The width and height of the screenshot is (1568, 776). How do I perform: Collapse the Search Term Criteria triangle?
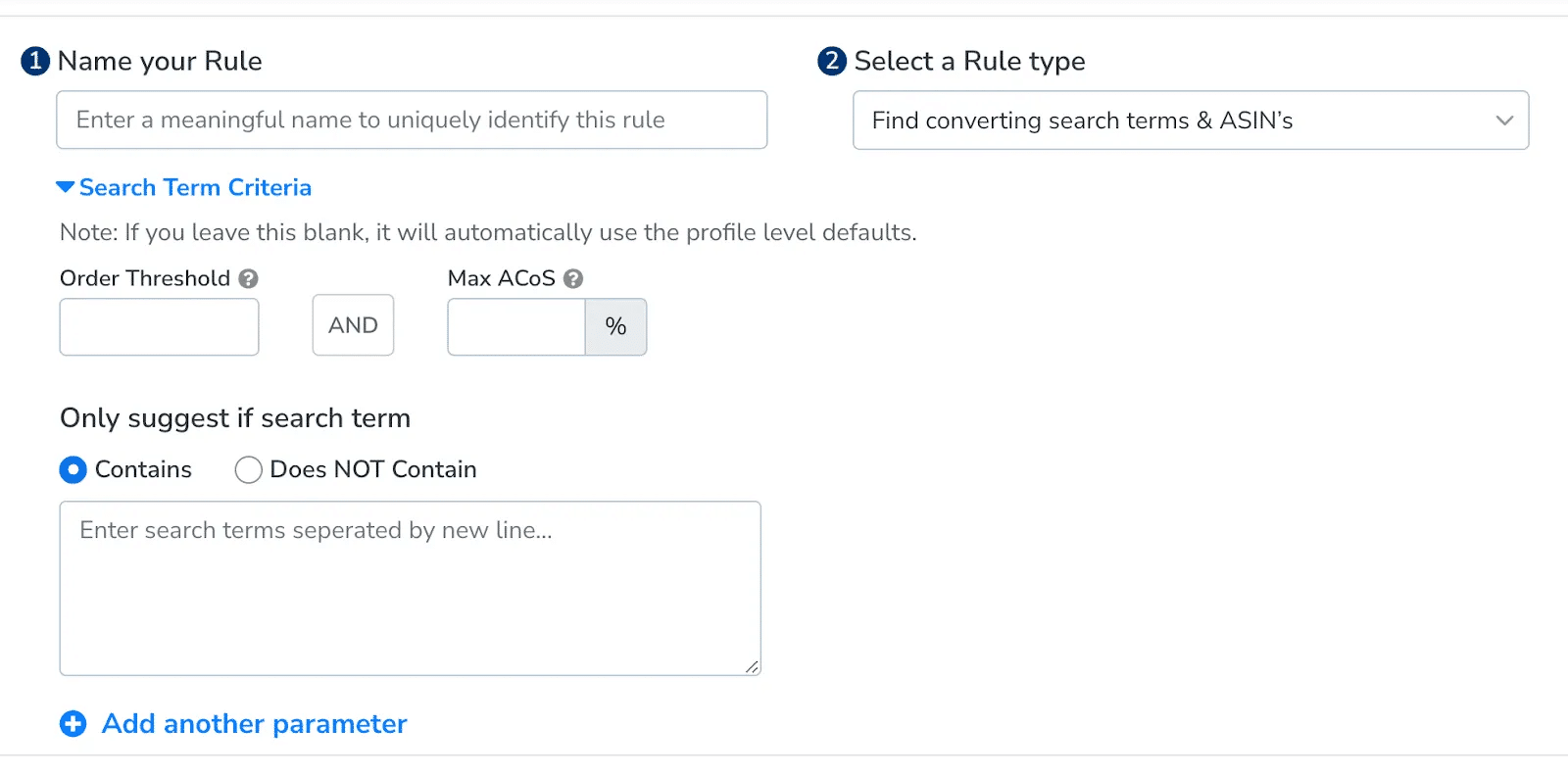[x=66, y=187]
